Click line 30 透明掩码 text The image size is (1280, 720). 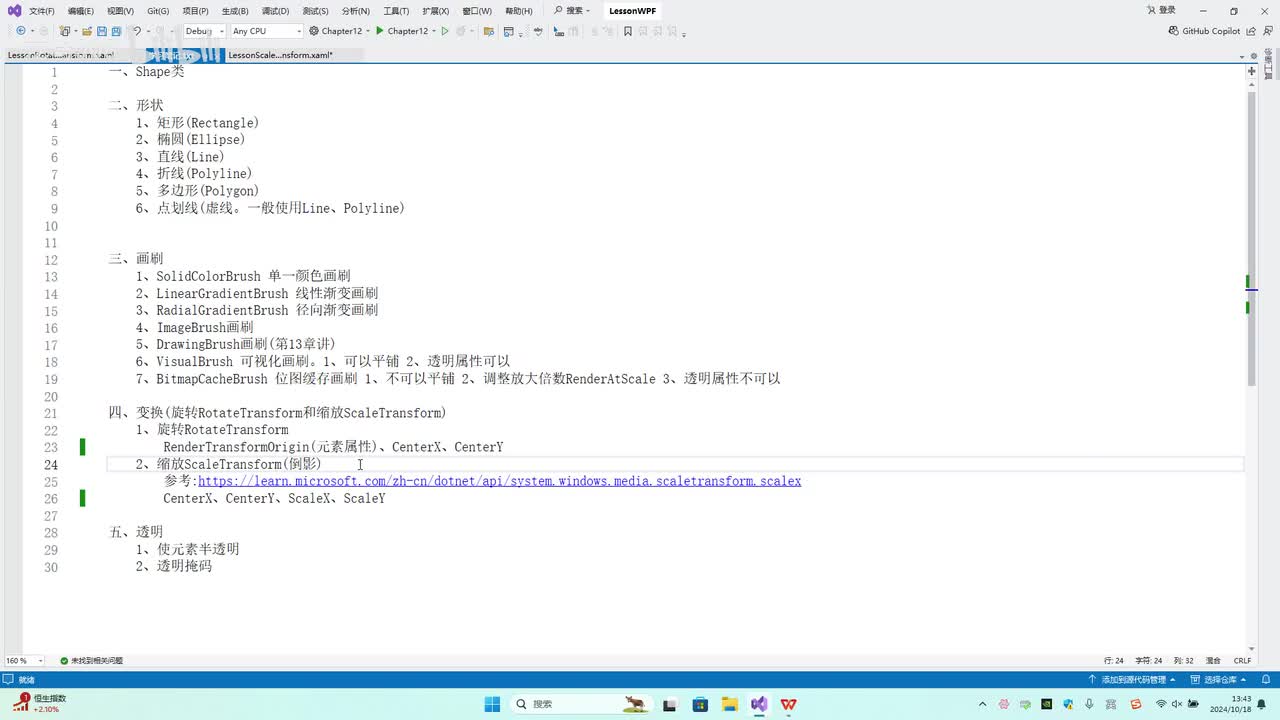[x=184, y=566]
